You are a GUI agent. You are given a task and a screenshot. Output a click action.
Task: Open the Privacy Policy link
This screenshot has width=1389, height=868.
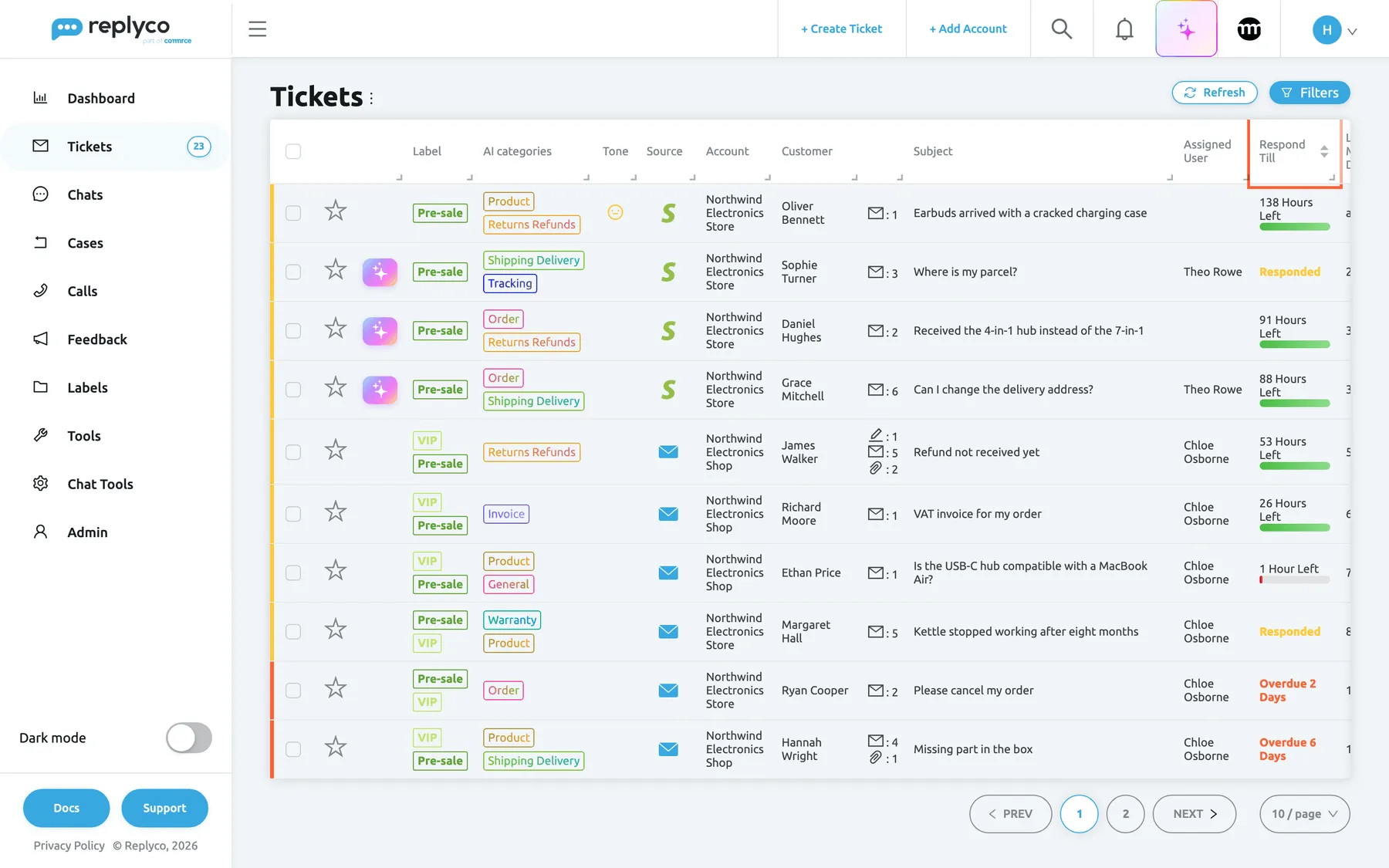[69, 846]
